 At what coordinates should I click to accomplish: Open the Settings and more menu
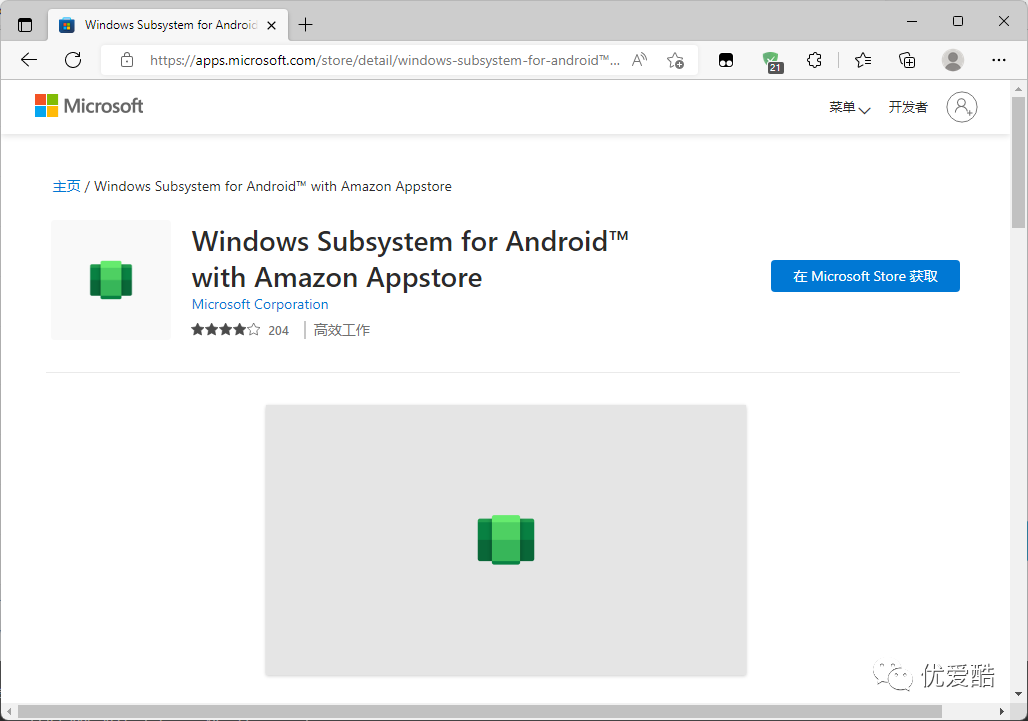pos(998,60)
